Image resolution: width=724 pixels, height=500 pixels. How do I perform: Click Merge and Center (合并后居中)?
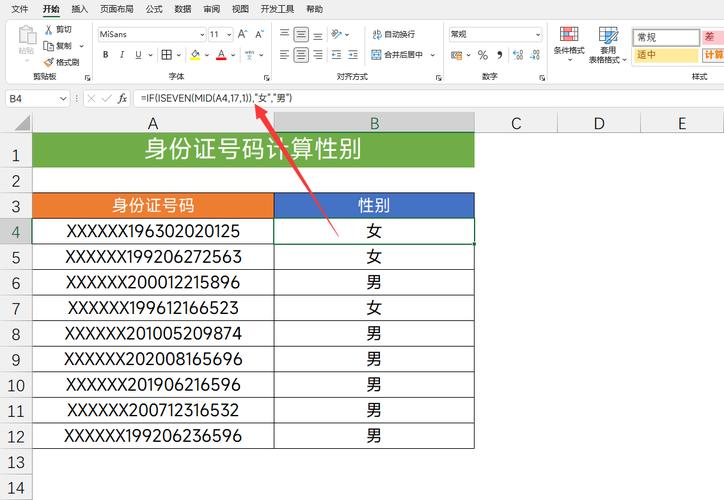pyautogui.click(x=398, y=55)
